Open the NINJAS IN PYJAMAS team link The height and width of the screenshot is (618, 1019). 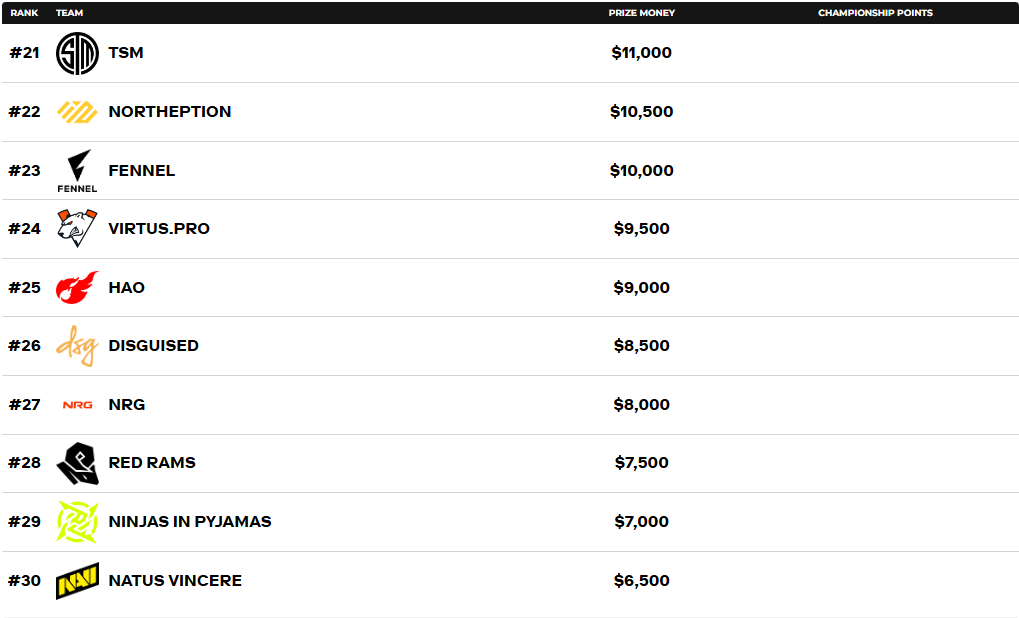[190, 522]
